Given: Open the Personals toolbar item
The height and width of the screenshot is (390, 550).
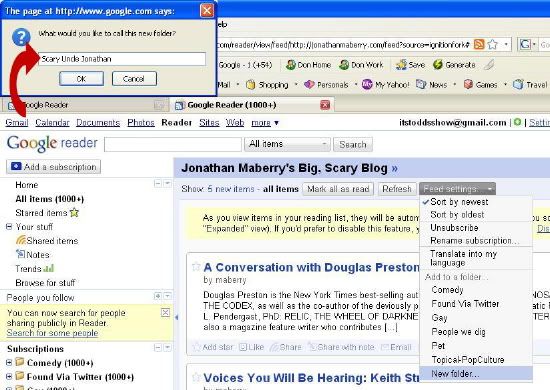Looking at the screenshot, I should [326, 85].
